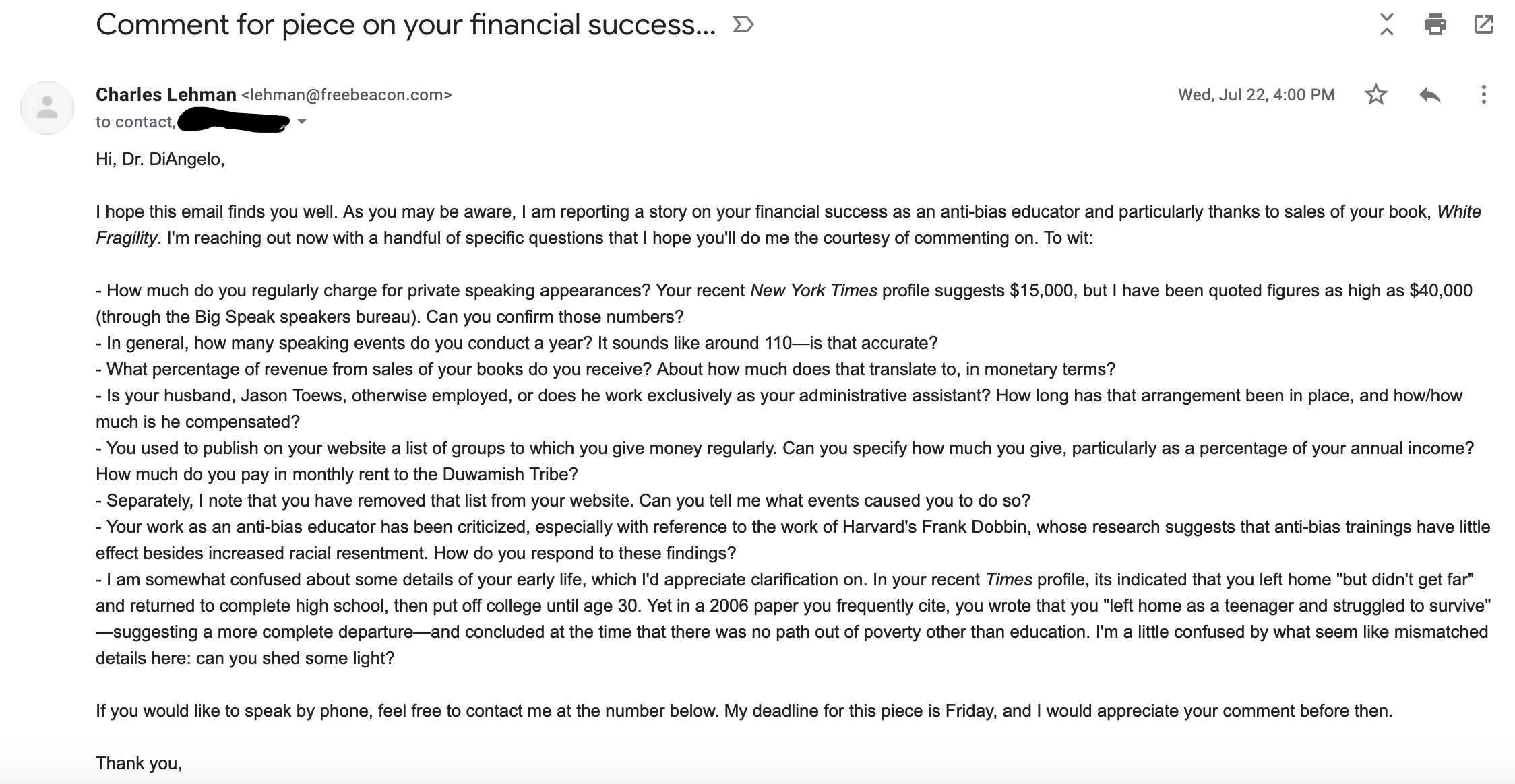Click the sender's gray avatar picture
Image resolution: width=1515 pixels, height=784 pixels.
point(47,108)
